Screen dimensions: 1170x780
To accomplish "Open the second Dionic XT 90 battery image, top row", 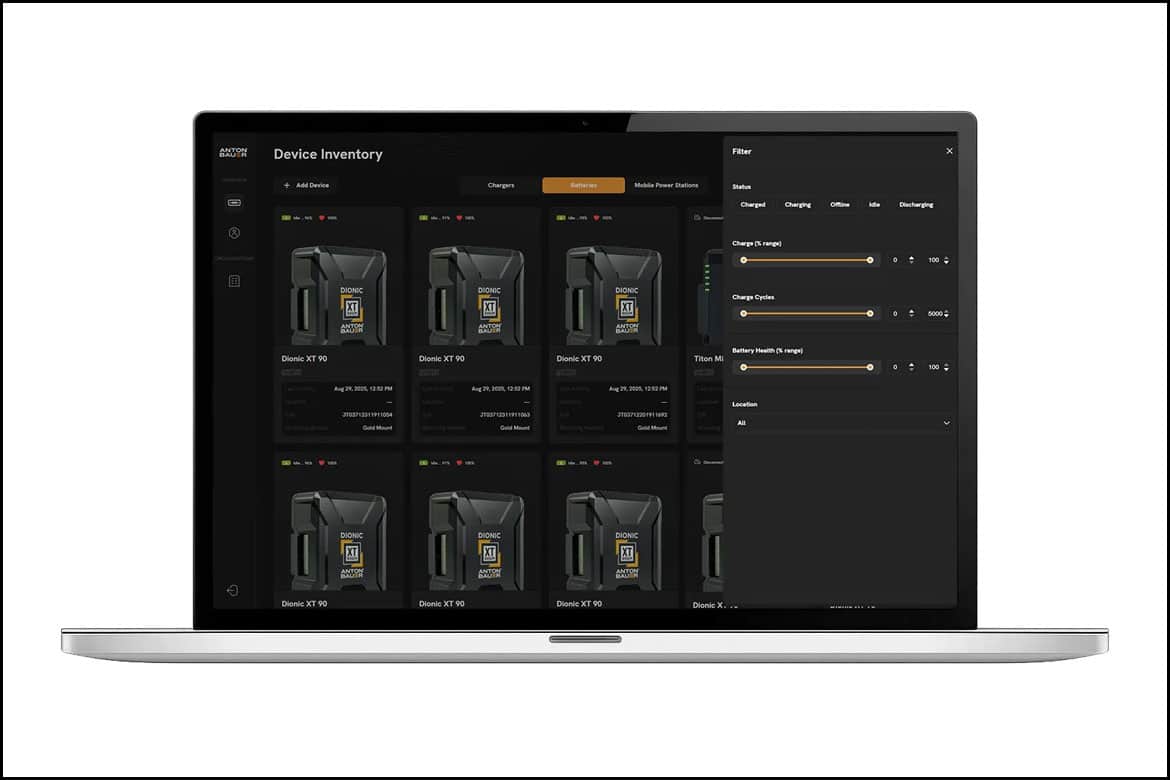I will 477,295.
